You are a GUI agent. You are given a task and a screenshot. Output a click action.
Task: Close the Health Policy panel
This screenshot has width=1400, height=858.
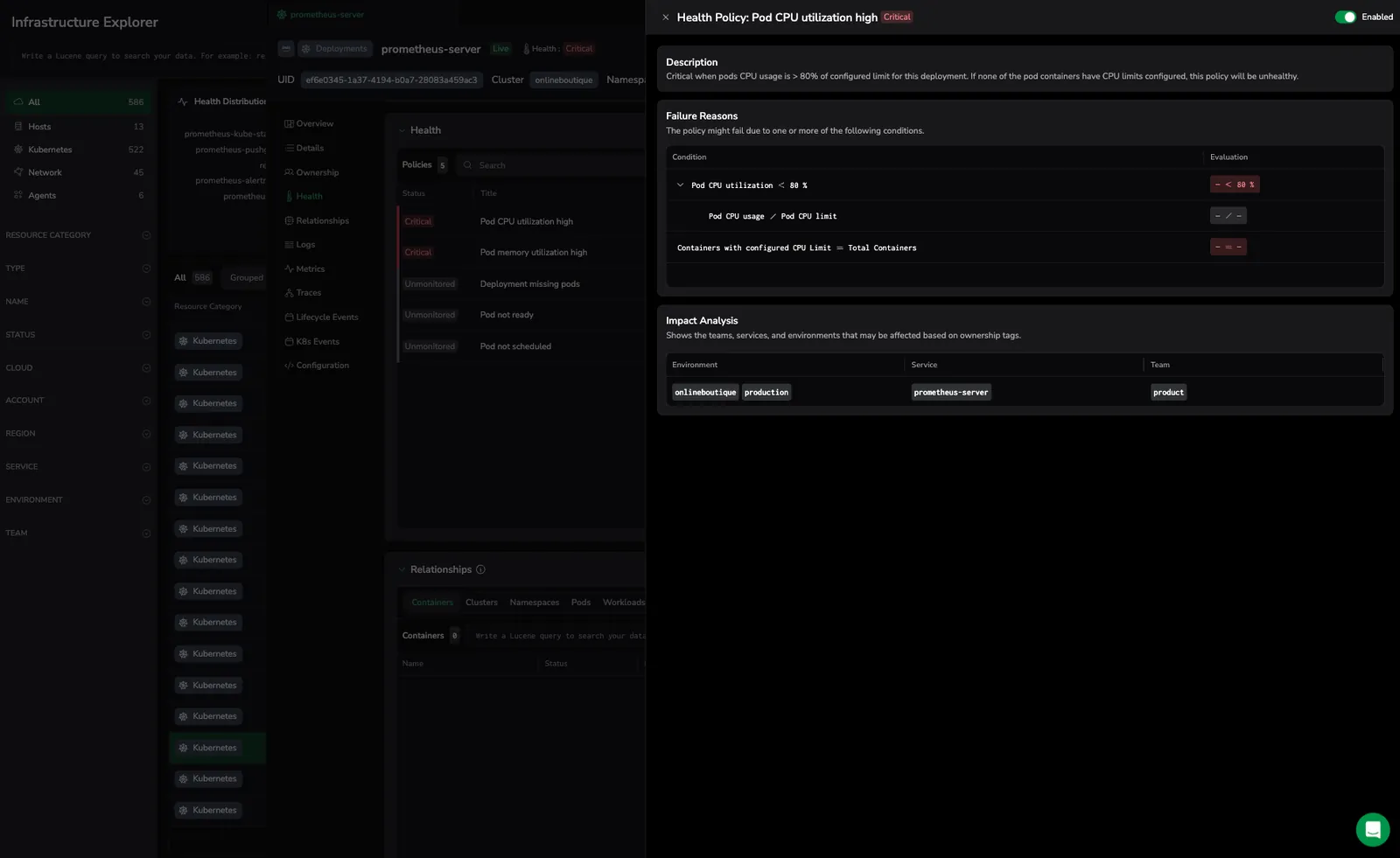point(665,17)
